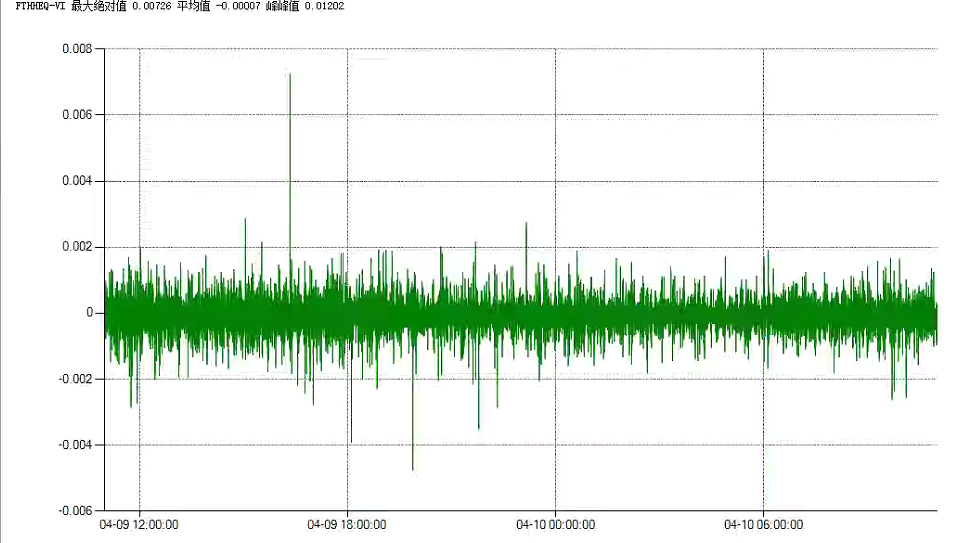Click the -0.006 y-axis label
954x543 pixels.
[75, 511]
